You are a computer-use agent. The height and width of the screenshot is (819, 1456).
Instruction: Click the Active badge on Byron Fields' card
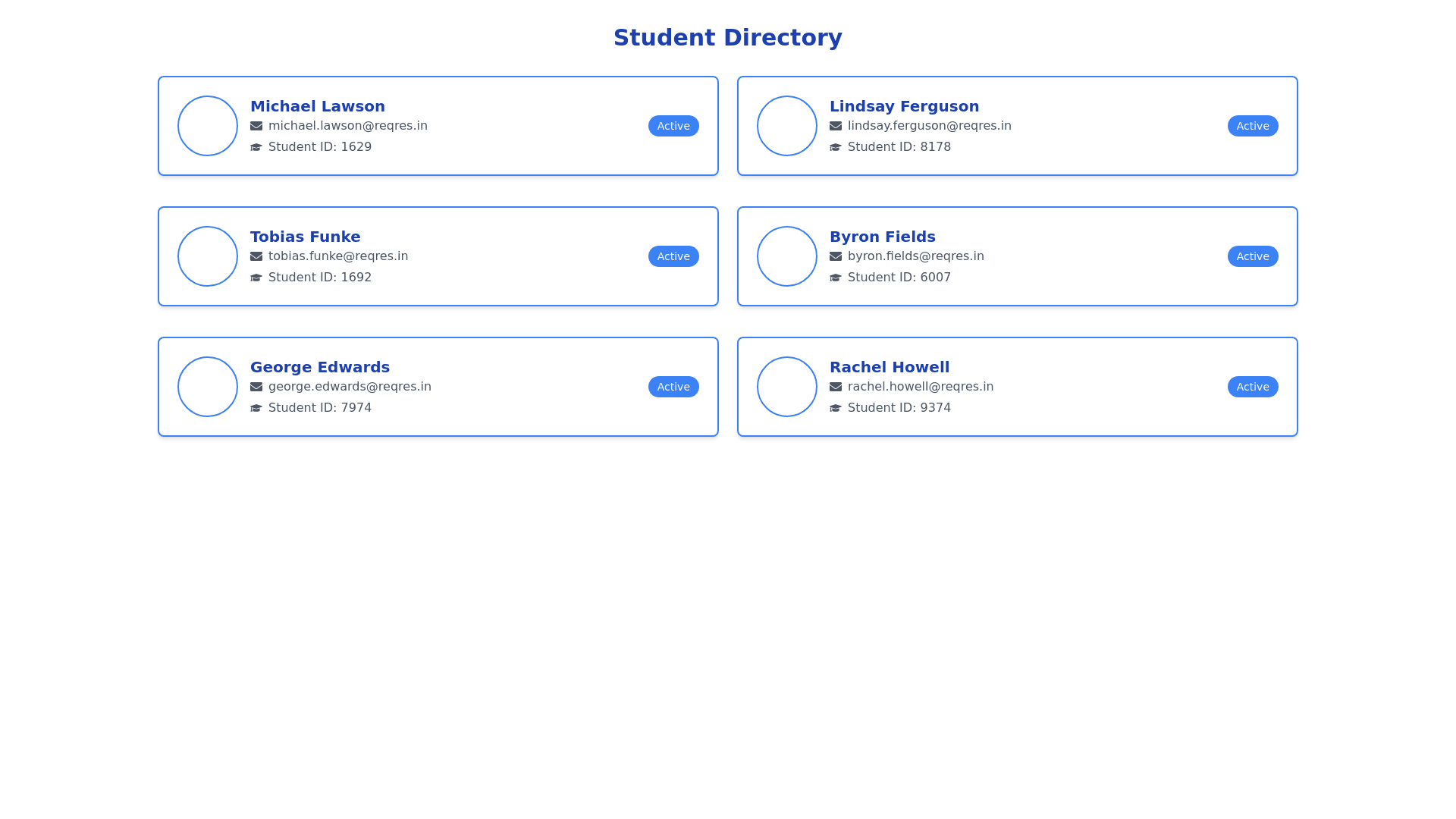[1253, 256]
